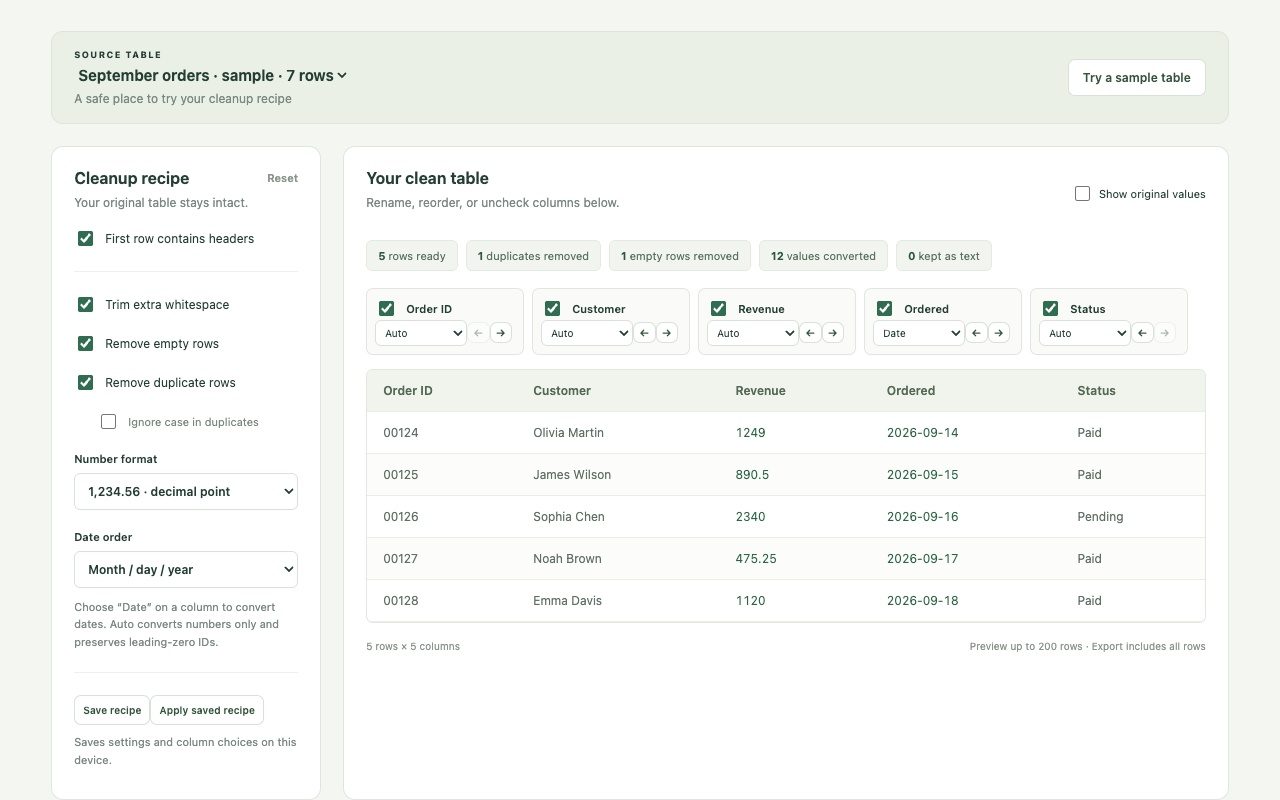Open Date order dropdown

tap(186, 570)
